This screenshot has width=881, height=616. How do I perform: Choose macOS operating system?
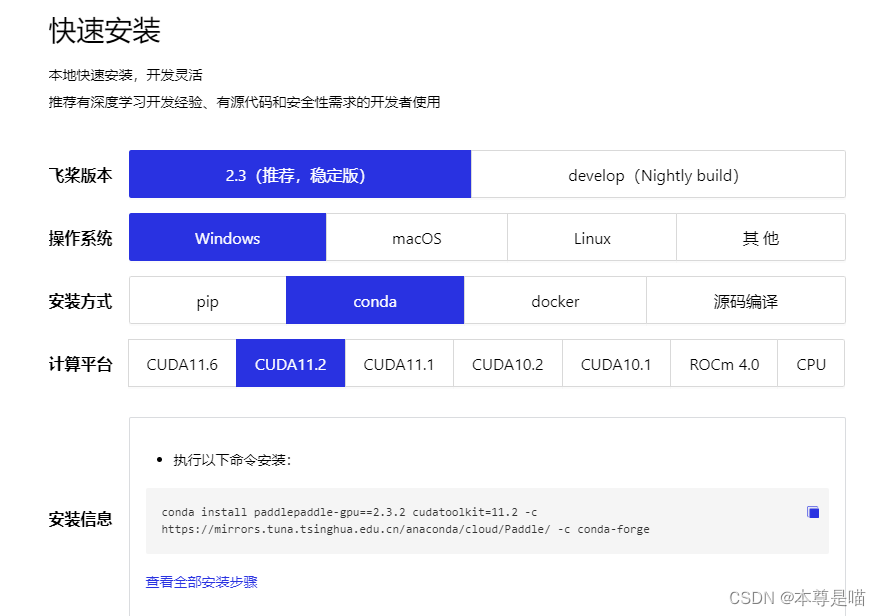coord(417,237)
